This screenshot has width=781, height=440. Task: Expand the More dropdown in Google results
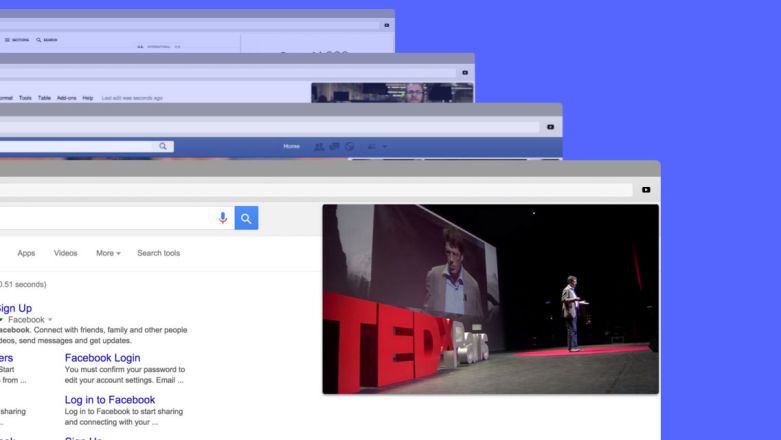(x=108, y=253)
